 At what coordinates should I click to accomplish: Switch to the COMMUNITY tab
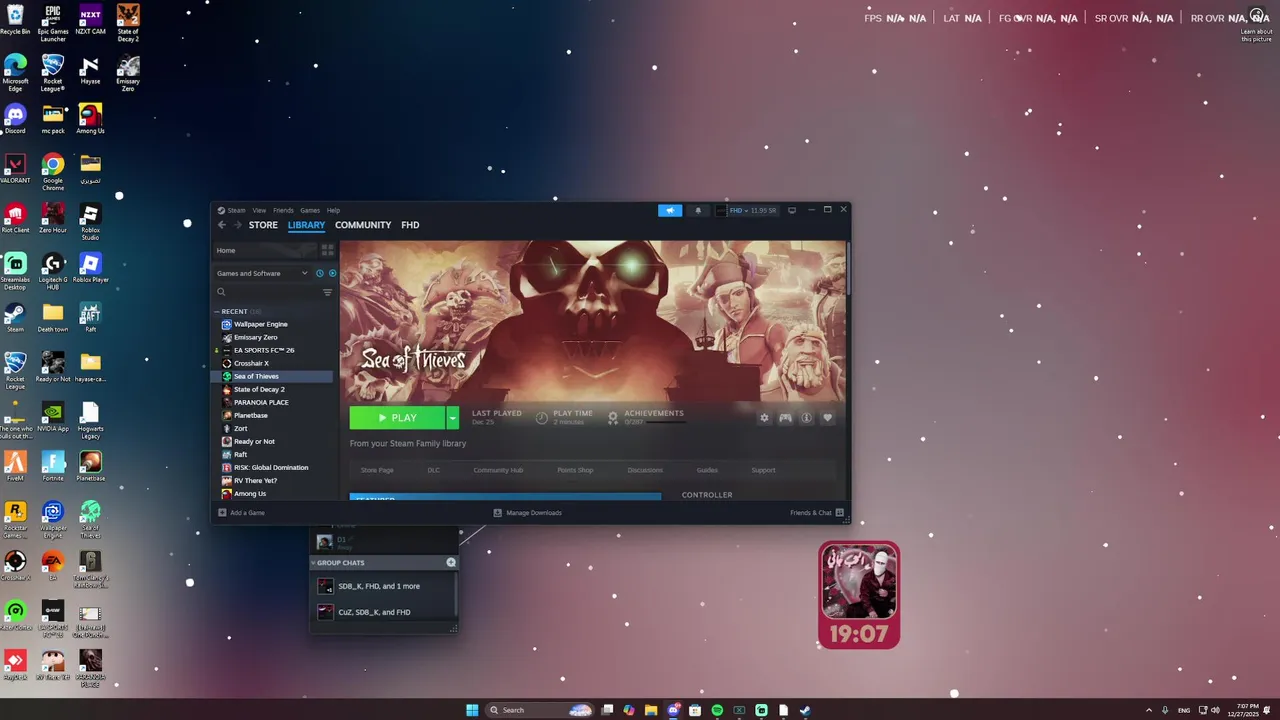click(363, 225)
